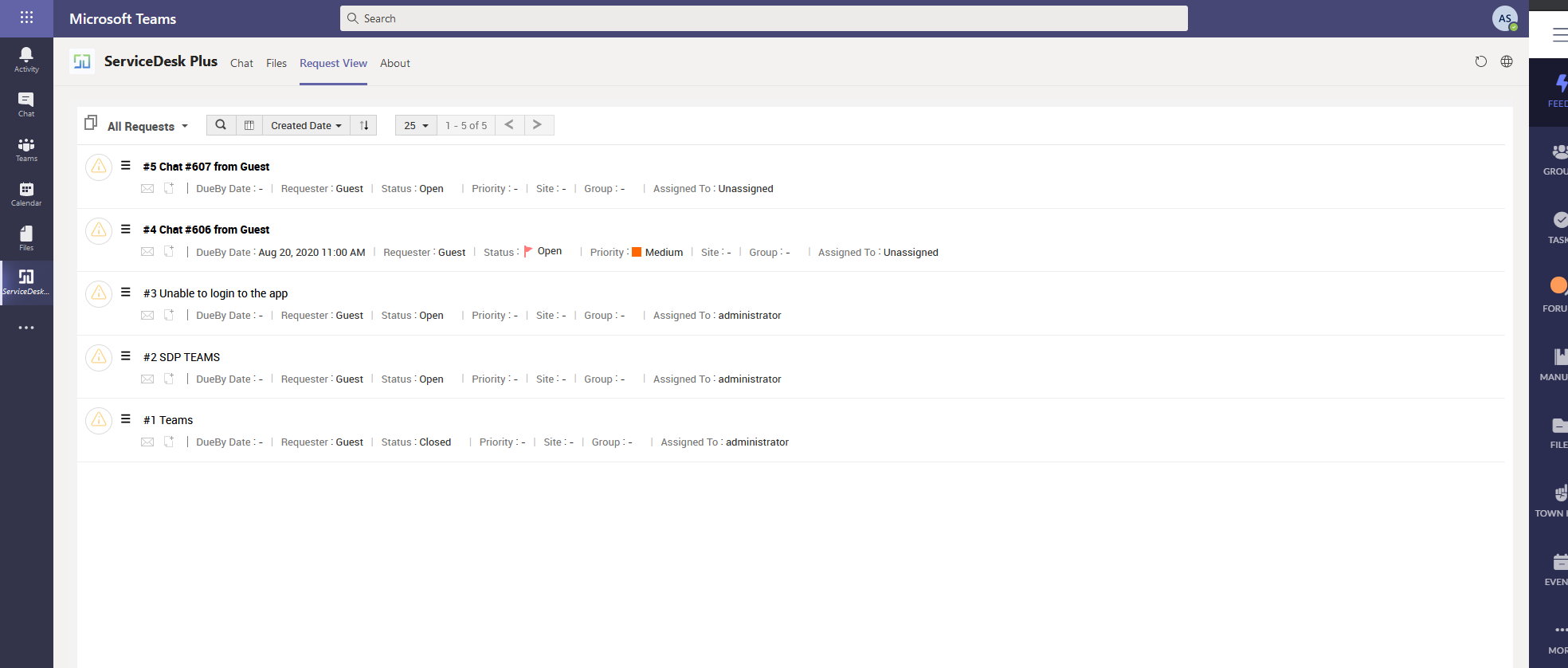
Task: Select the Request View tab
Action: [333, 63]
